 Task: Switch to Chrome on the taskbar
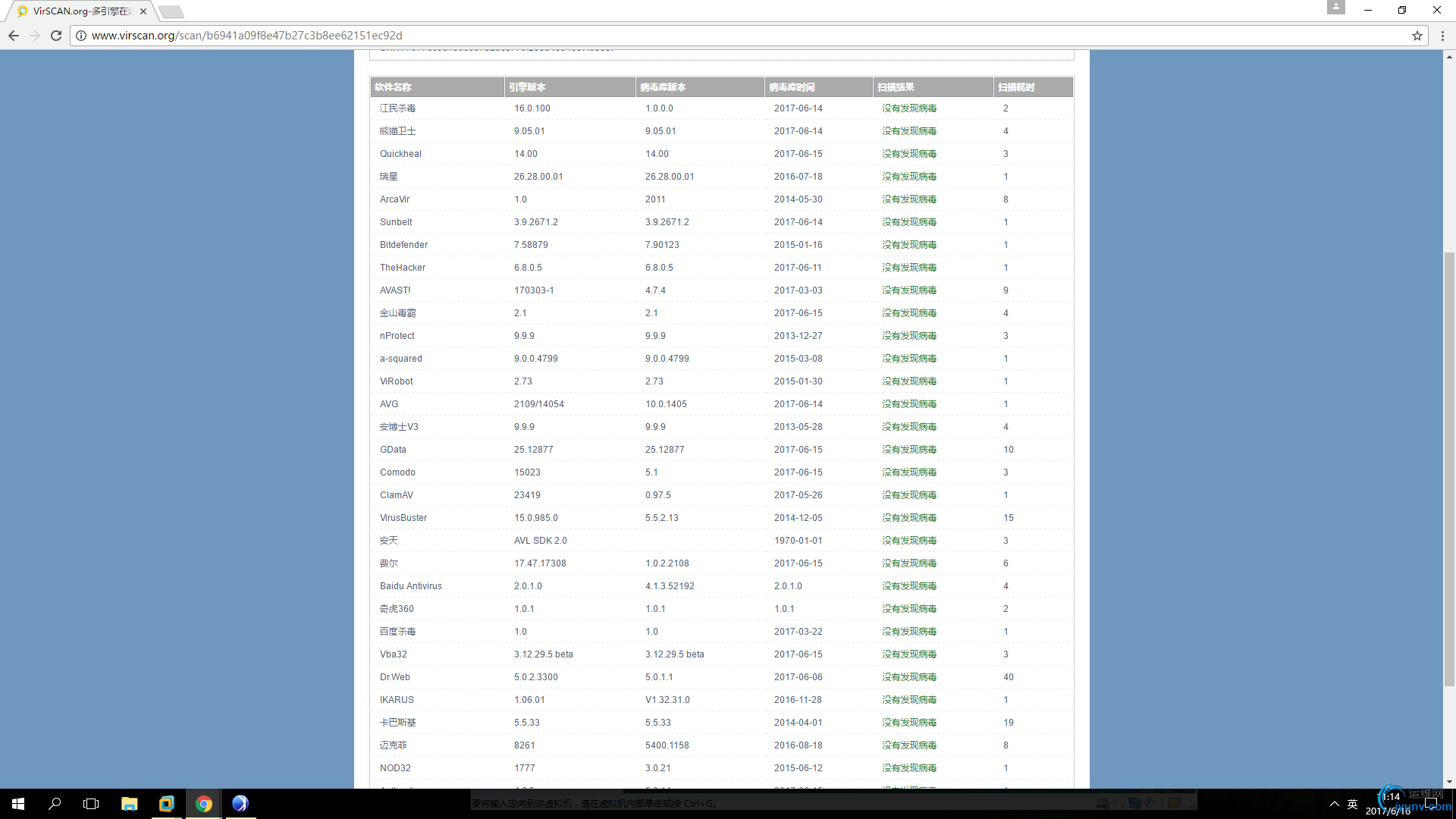(203, 804)
